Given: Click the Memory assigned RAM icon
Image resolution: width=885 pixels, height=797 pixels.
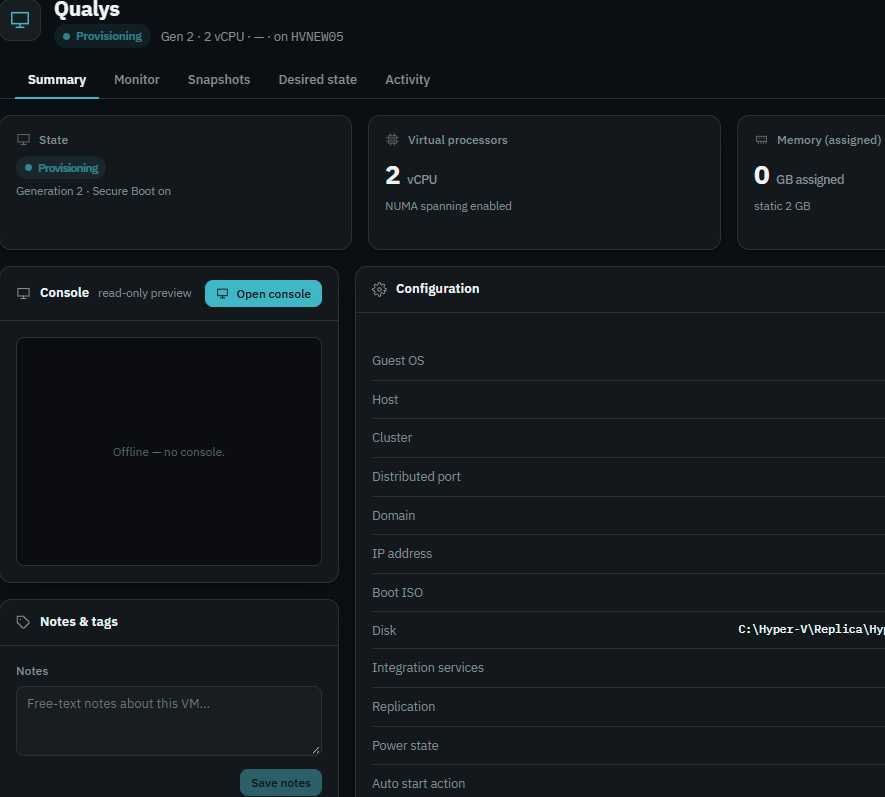Looking at the screenshot, I should click(x=761, y=139).
